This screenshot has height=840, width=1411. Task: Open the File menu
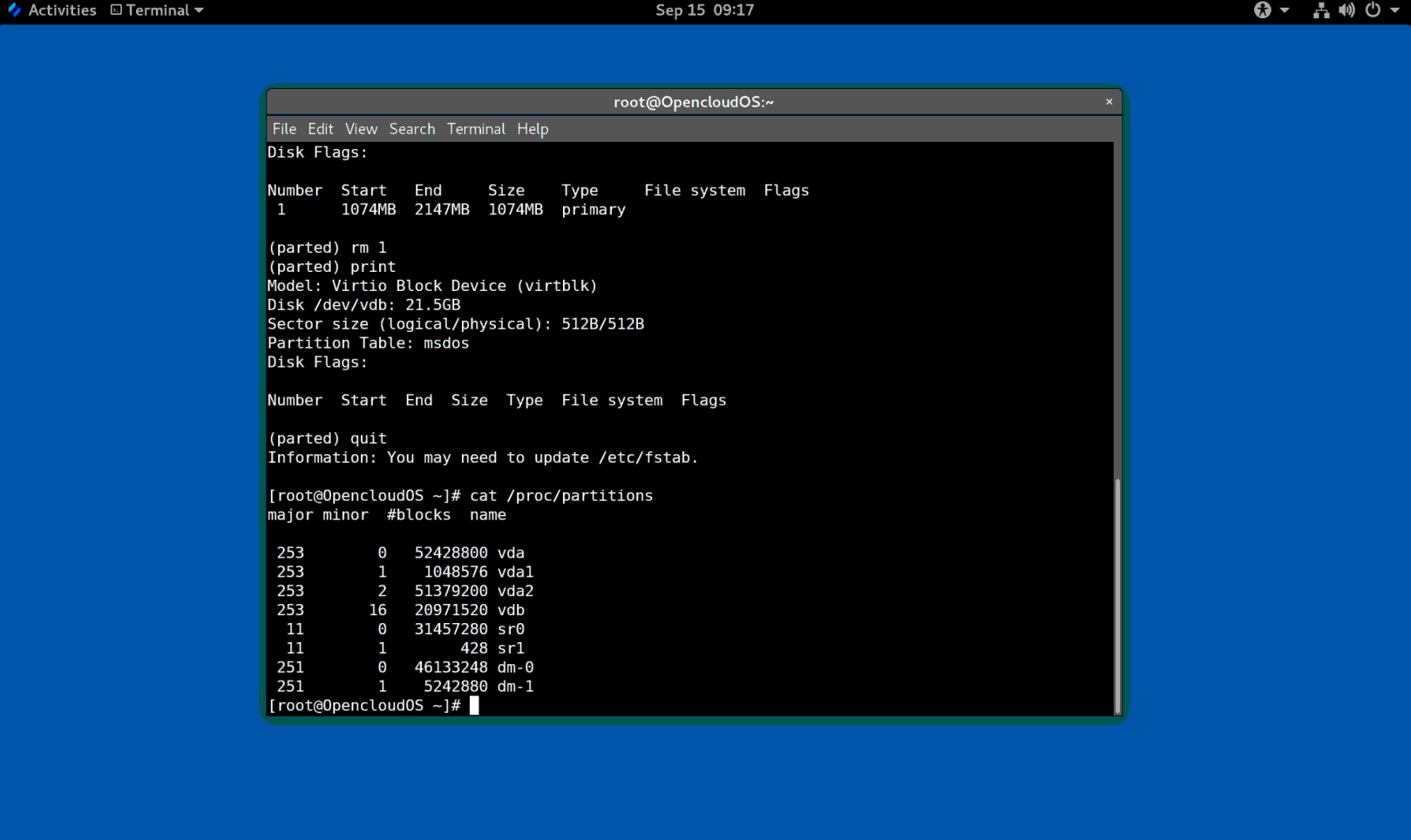(x=284, y=129)
